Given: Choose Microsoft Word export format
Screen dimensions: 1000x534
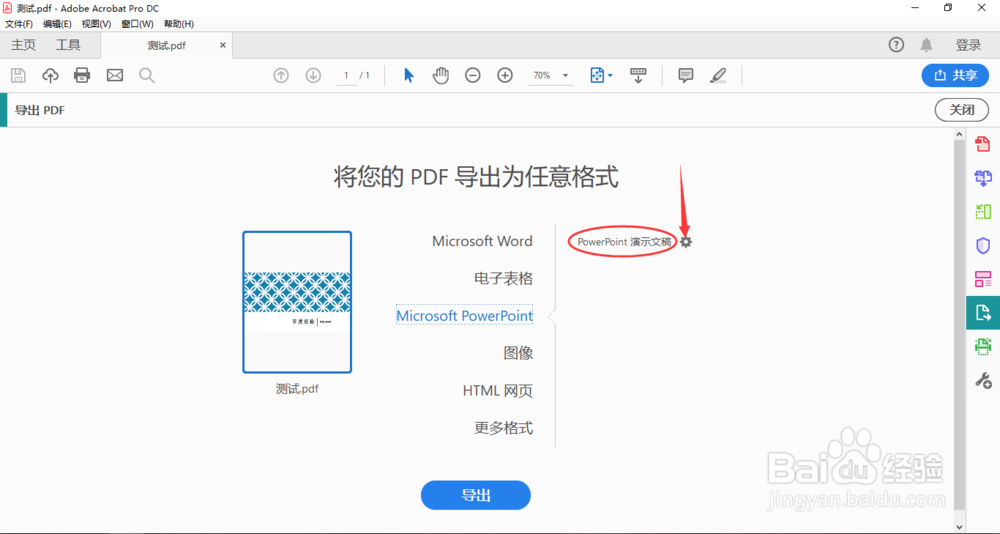Looking at the screenshot, I should (482, 241).
